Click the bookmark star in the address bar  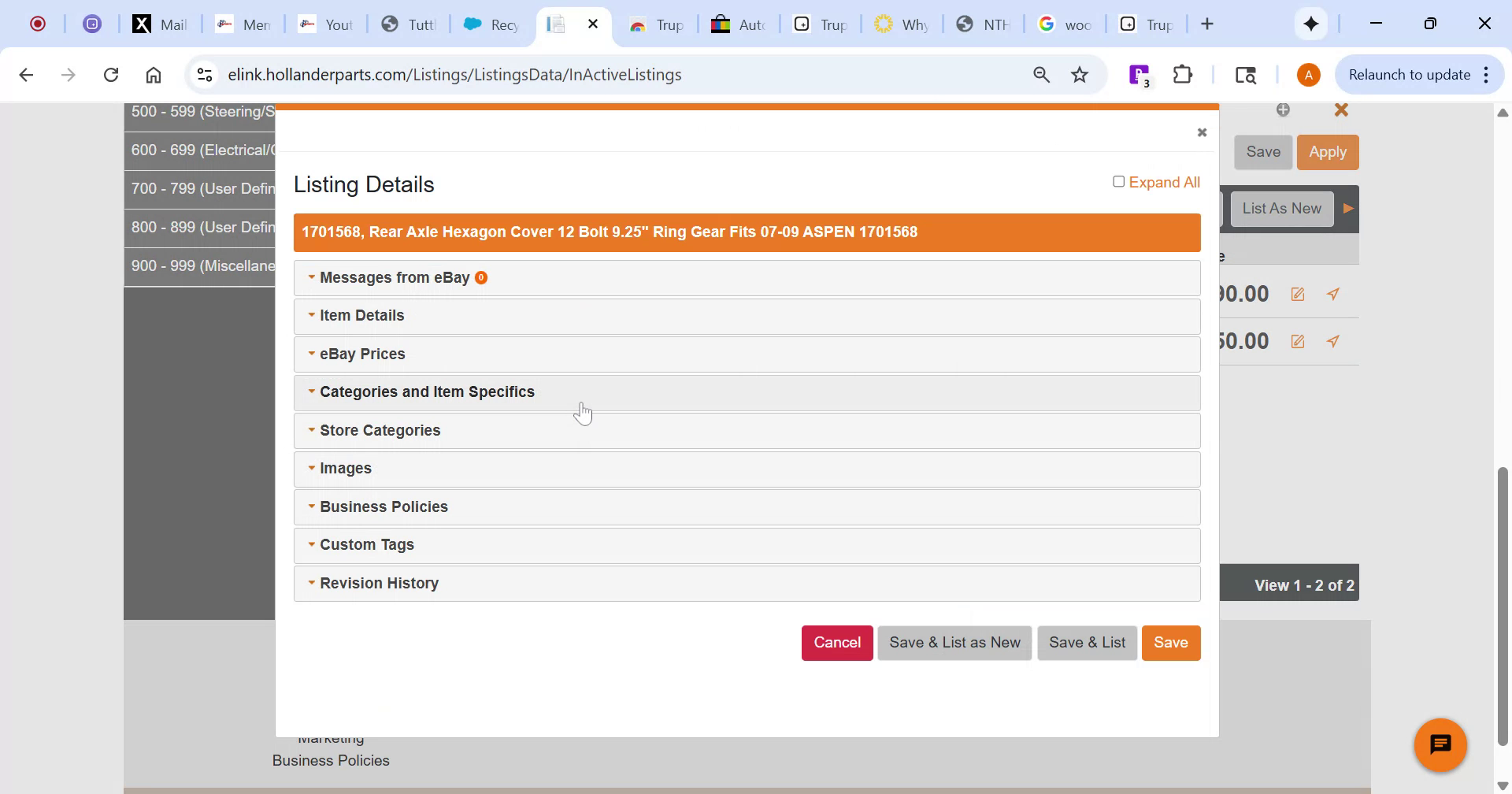1080,74
